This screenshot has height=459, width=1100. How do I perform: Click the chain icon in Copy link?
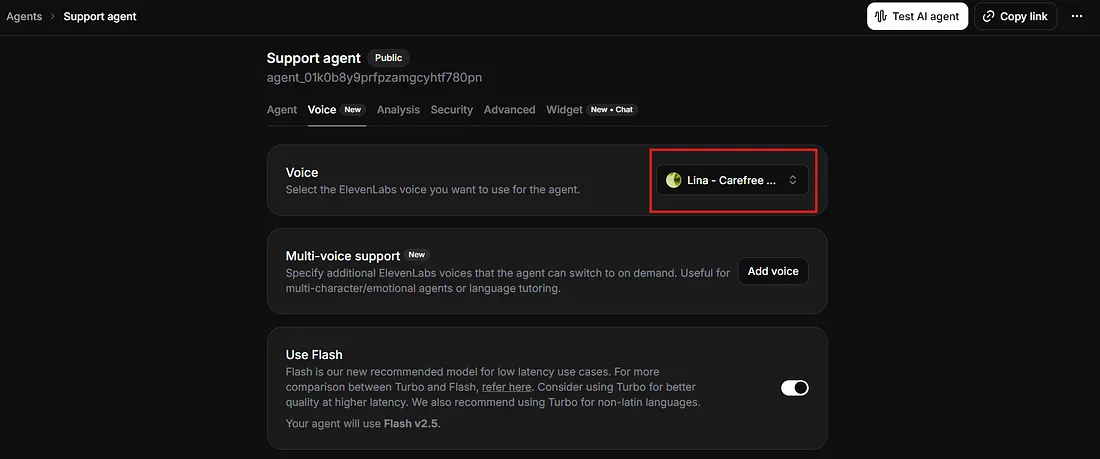click(988, 16)
